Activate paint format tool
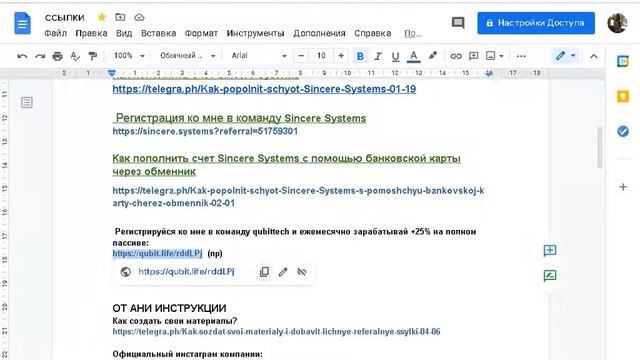The width and height of the screenshot is (640, 360). 93,56
